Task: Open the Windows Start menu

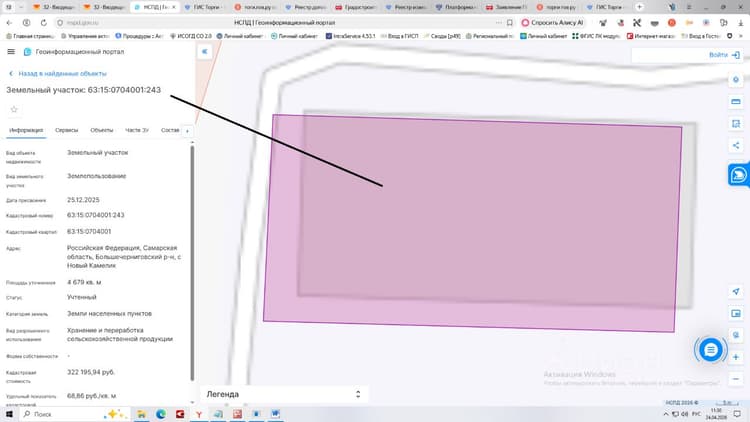Action: tap(9, 414)
